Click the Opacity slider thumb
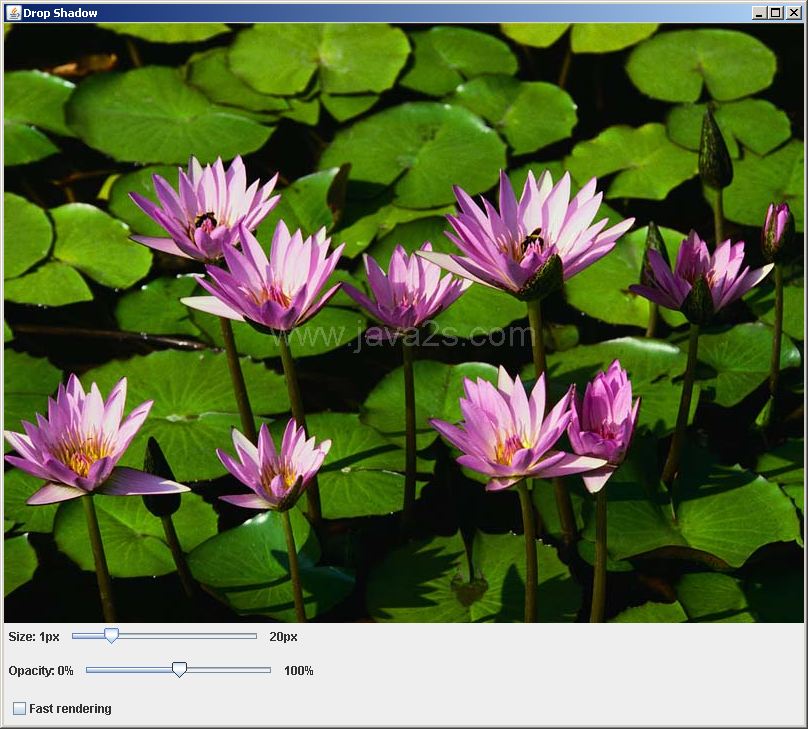Screen dimensions: 808x729 179,670
